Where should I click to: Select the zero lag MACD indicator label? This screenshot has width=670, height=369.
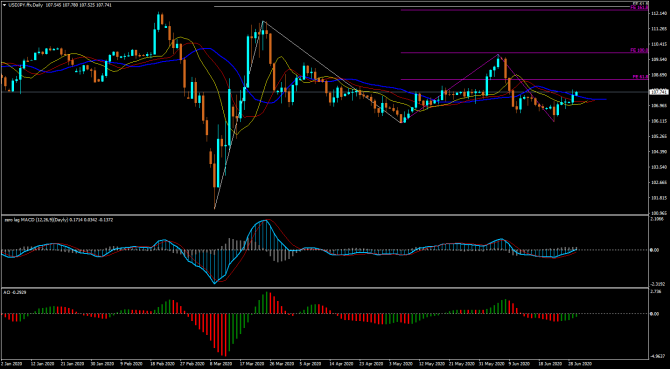[x=36, y=220]
